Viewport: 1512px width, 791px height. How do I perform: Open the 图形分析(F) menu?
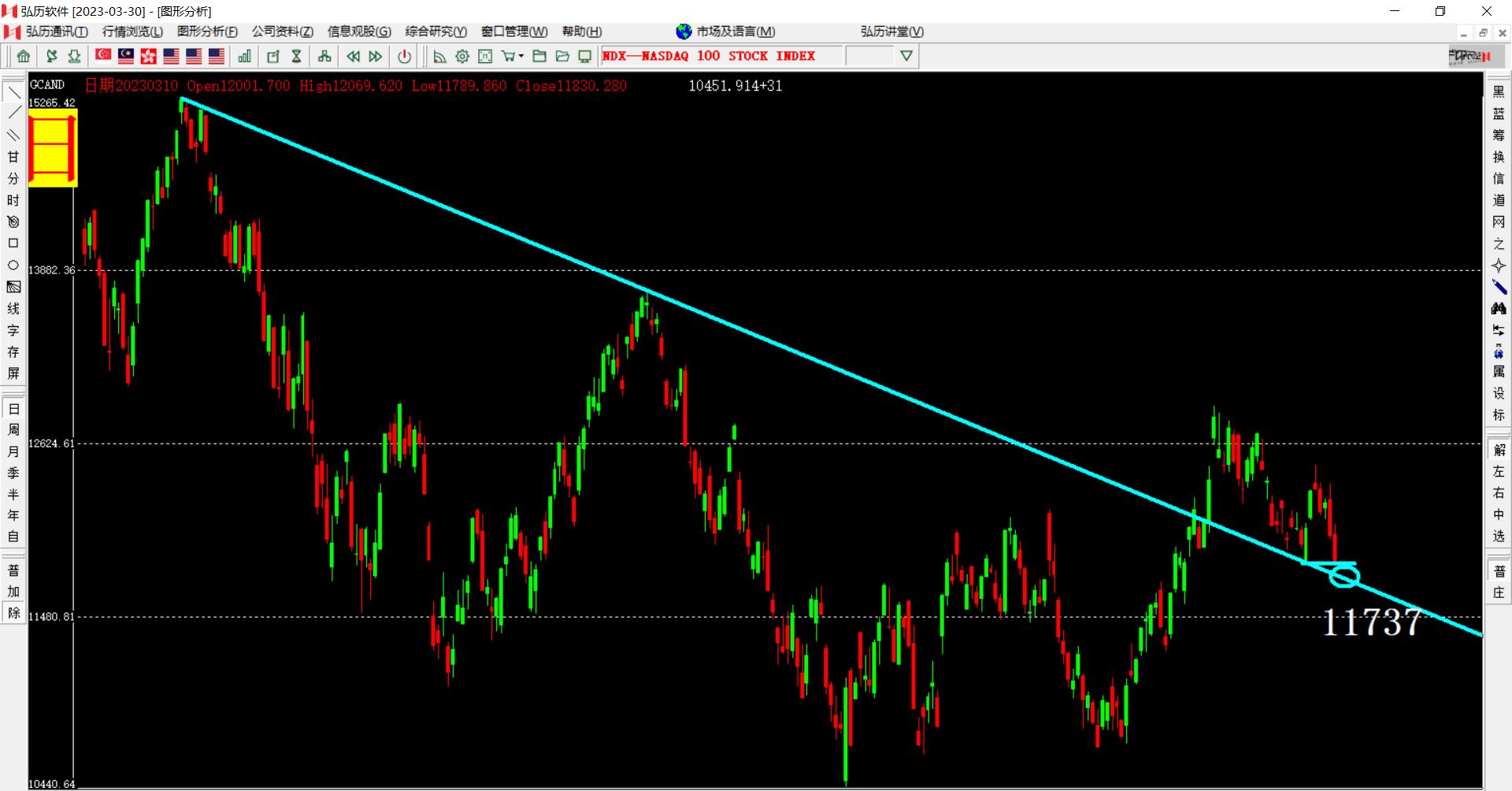(x=207, y=32)
